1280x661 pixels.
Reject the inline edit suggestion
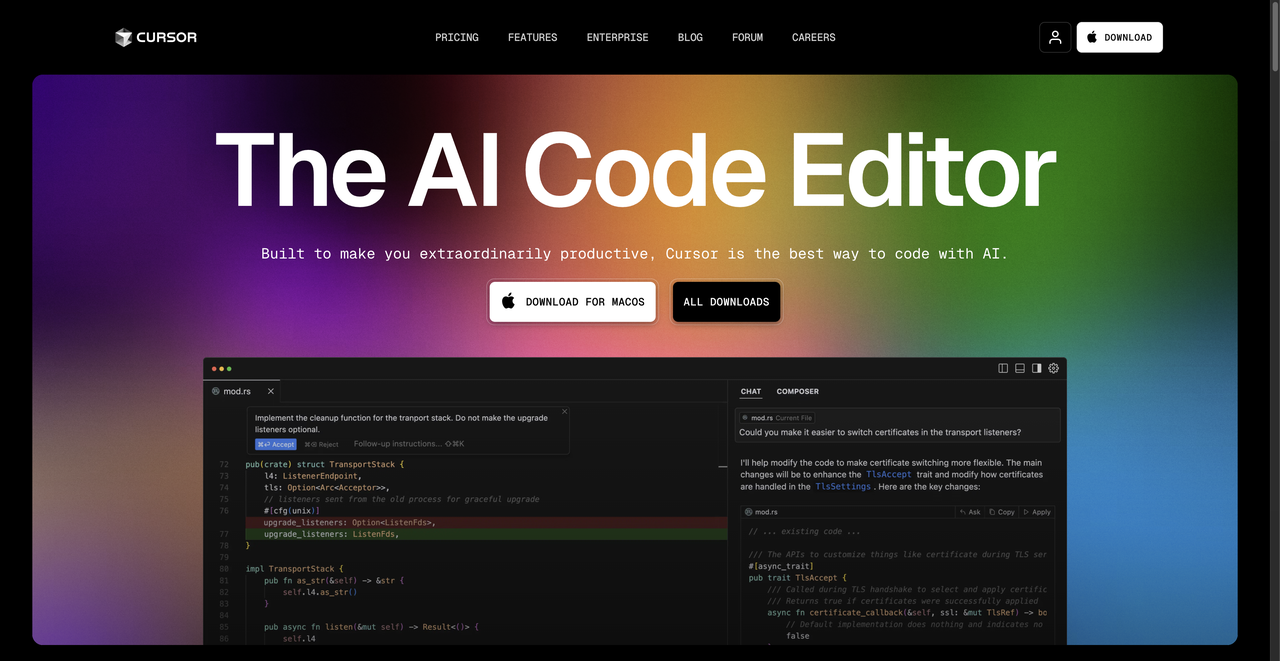tap(321, 444)
